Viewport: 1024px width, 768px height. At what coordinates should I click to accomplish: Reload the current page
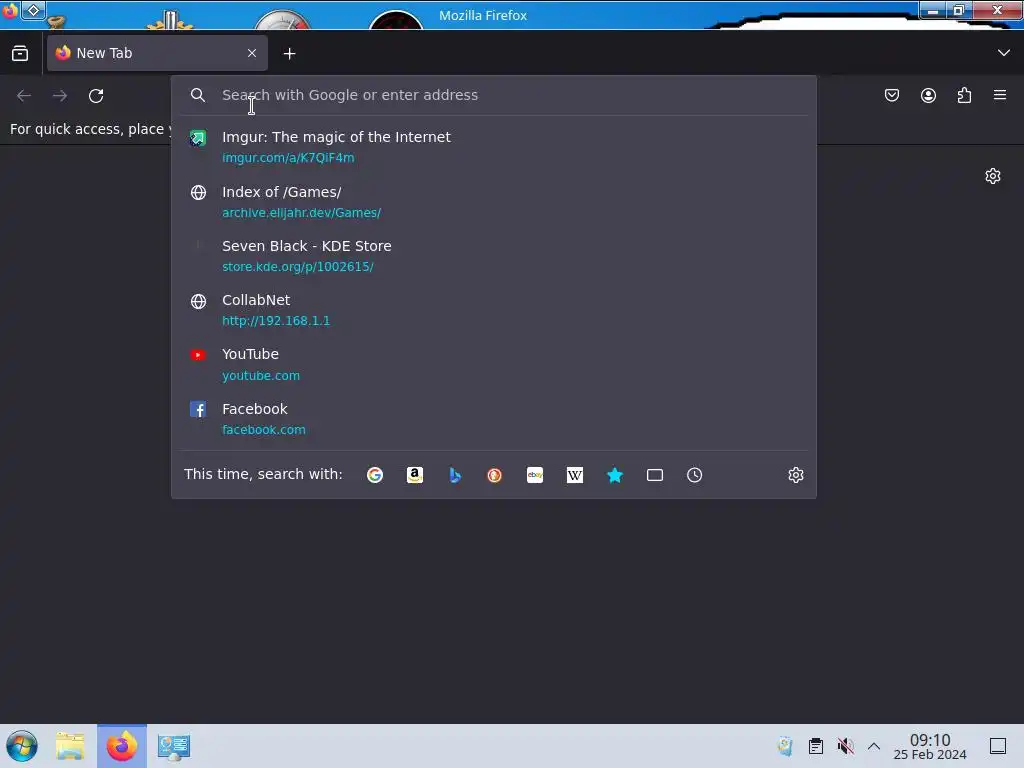pyautogui.click(x=96, y=95)
